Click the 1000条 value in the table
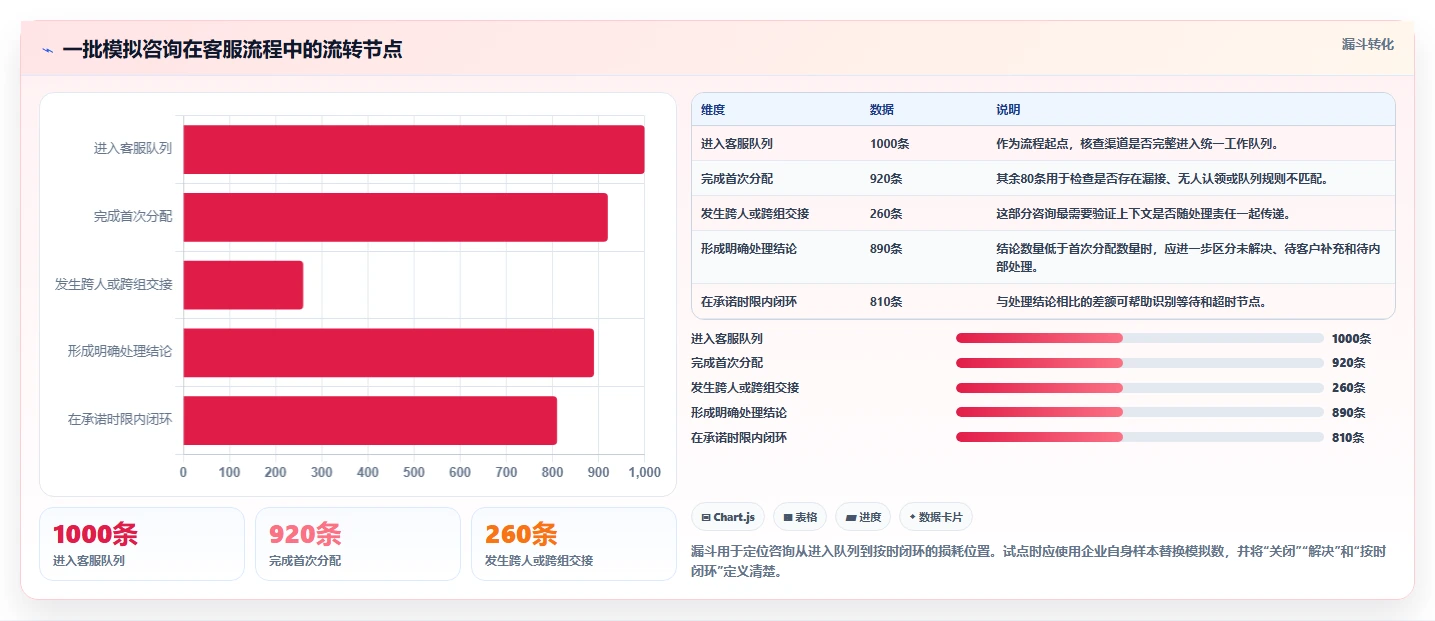 890,143
